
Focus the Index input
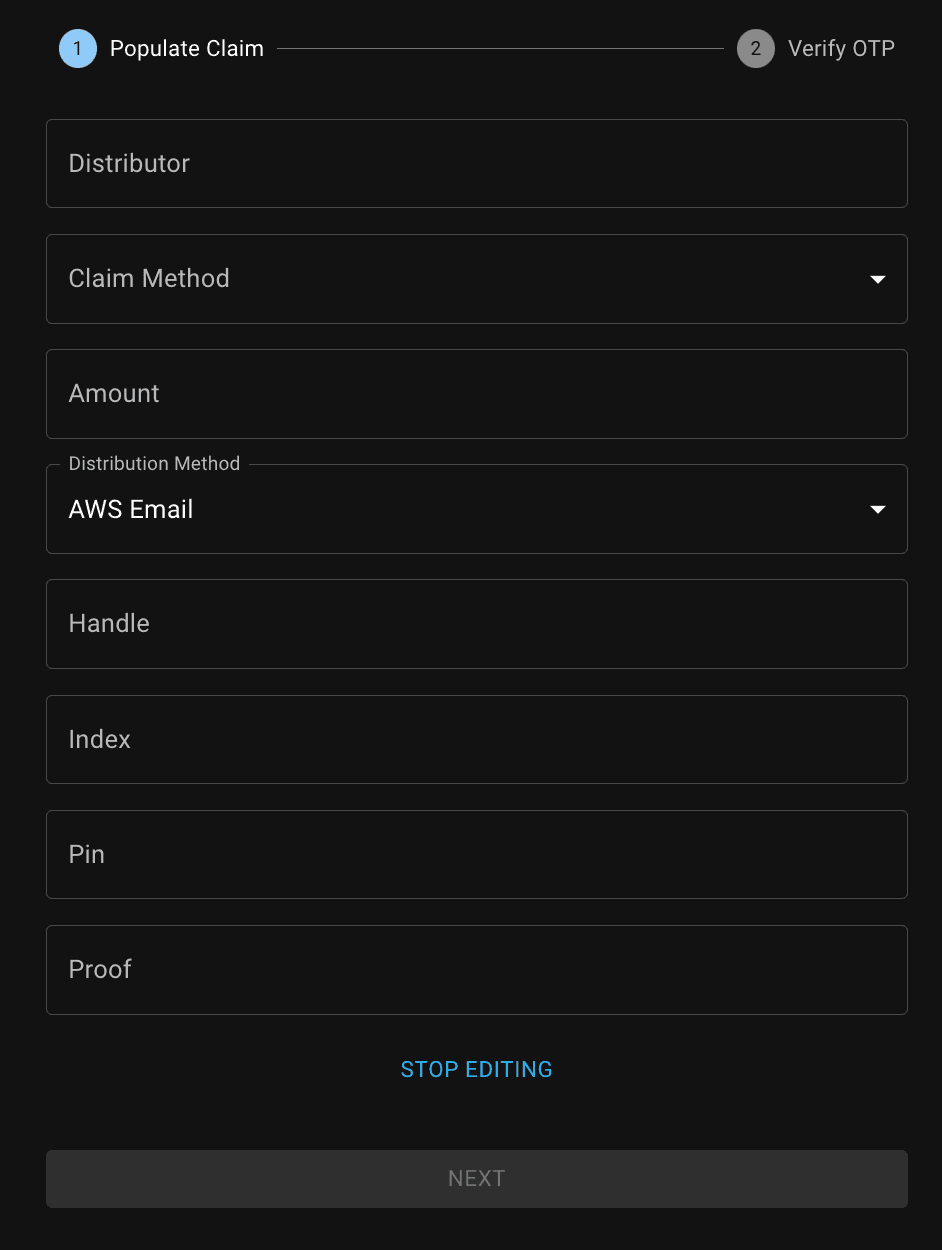[x=477, y=739]
